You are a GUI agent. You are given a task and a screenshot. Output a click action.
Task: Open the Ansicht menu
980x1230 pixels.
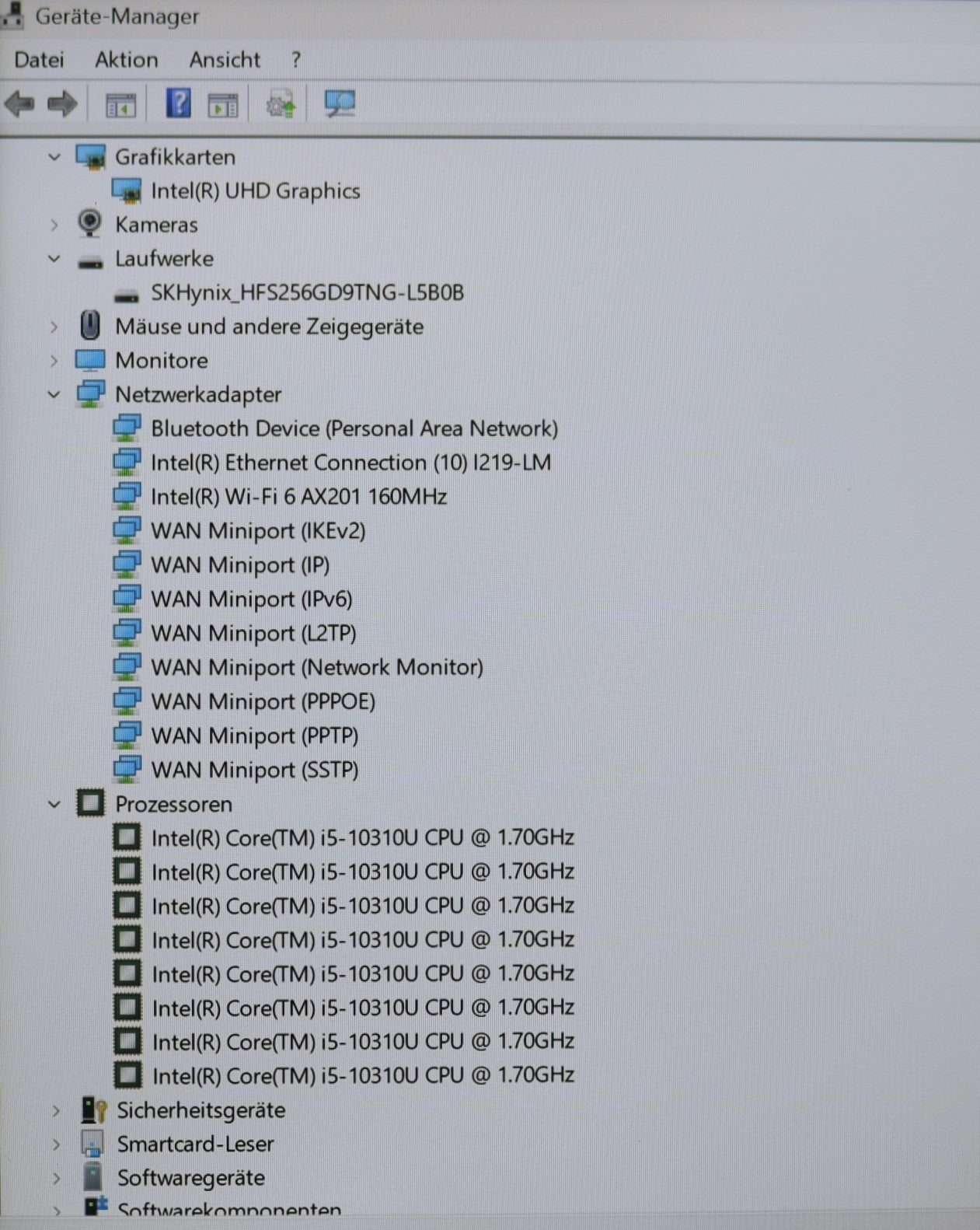[225, 60]
